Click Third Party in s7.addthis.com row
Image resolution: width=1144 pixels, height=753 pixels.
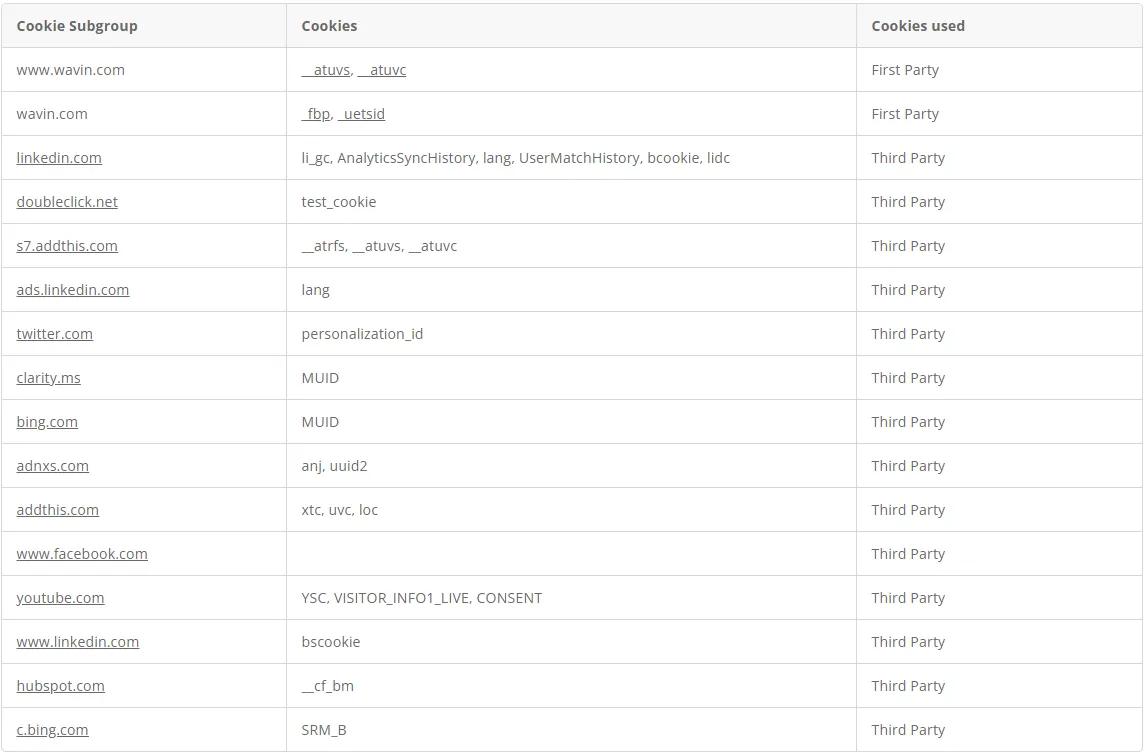coord(908,246)
